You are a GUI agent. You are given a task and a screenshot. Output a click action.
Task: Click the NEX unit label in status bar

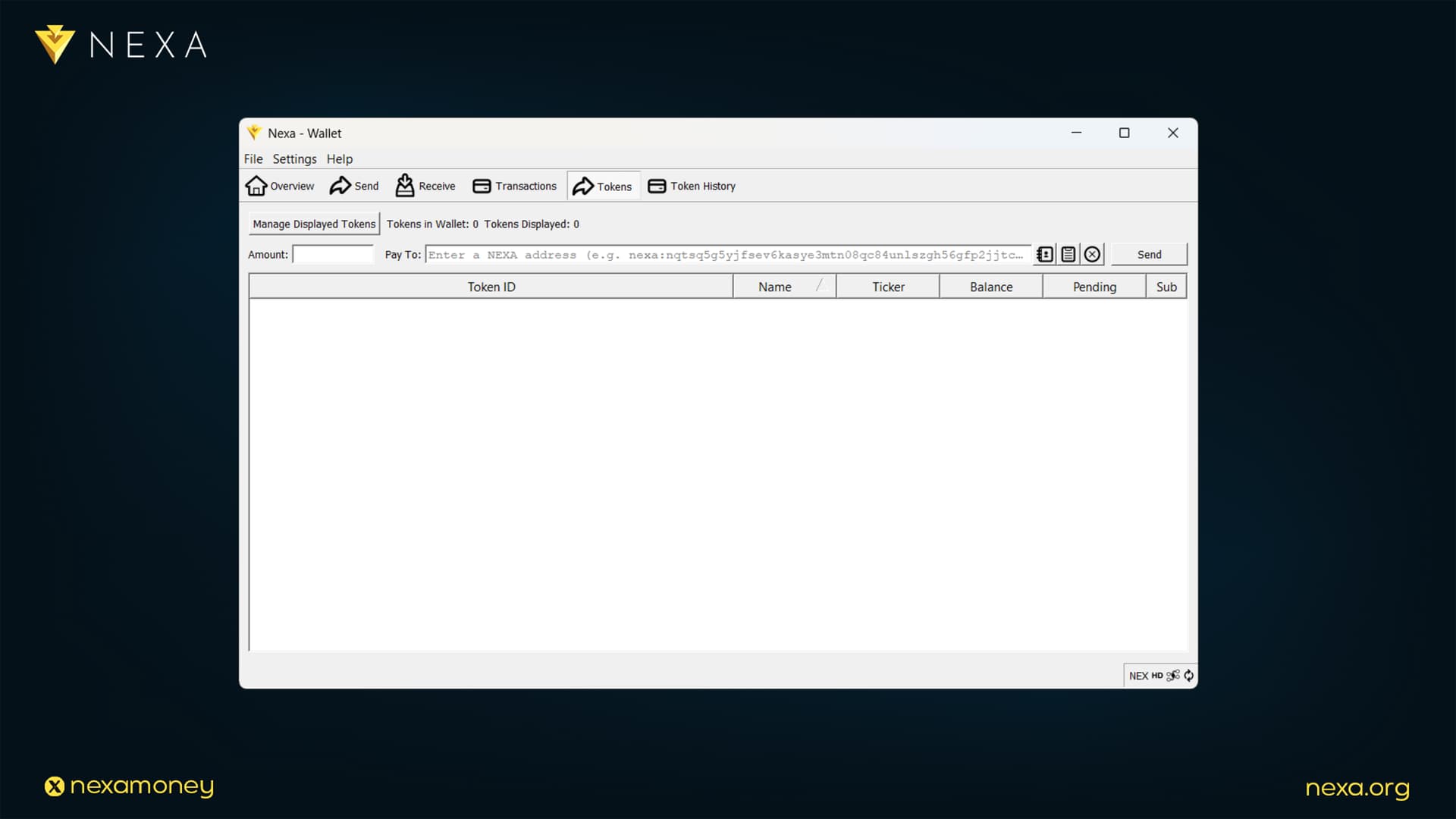pos(1138,676)
